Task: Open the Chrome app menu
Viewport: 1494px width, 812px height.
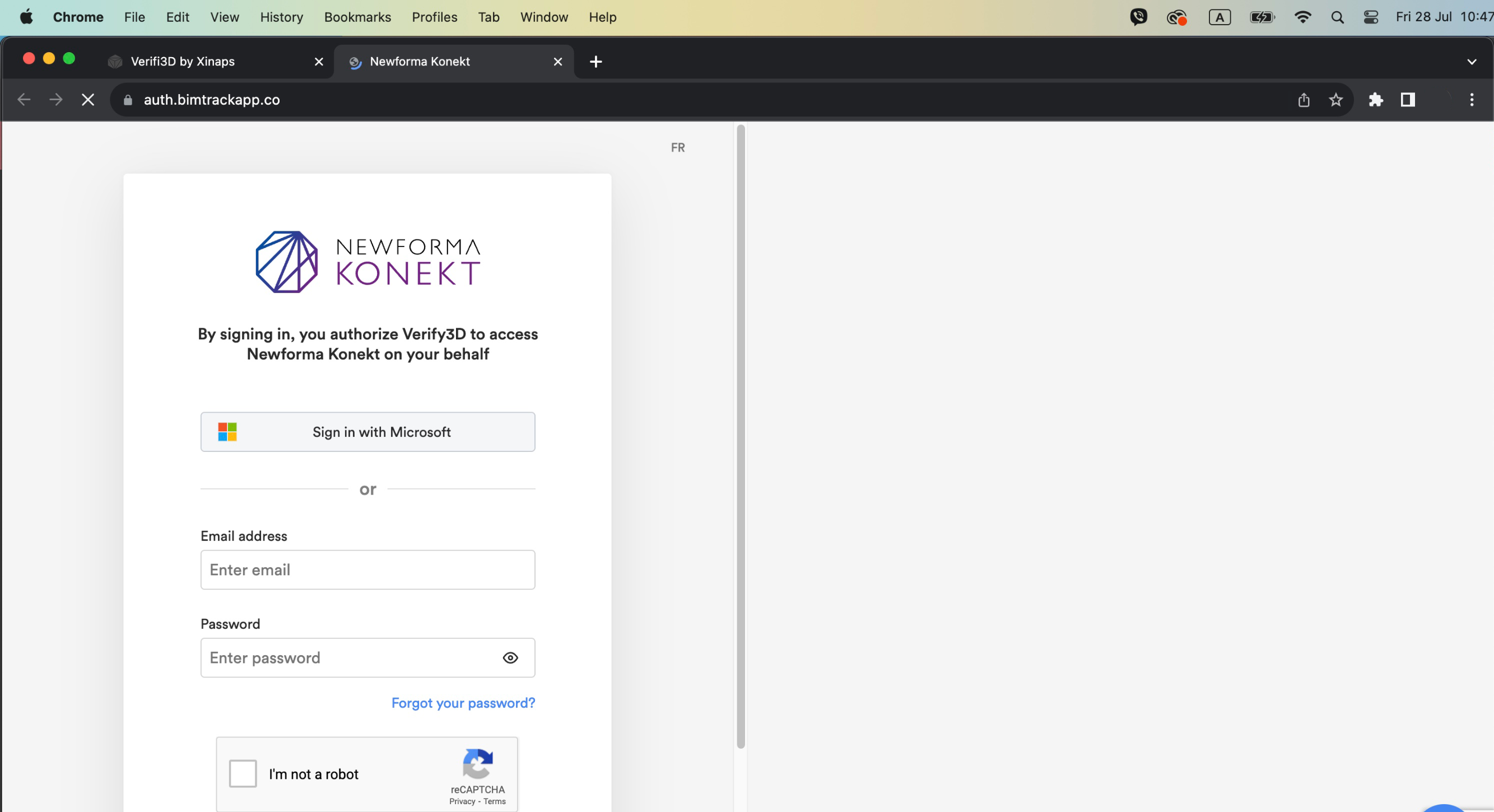Action: point(78,17)
